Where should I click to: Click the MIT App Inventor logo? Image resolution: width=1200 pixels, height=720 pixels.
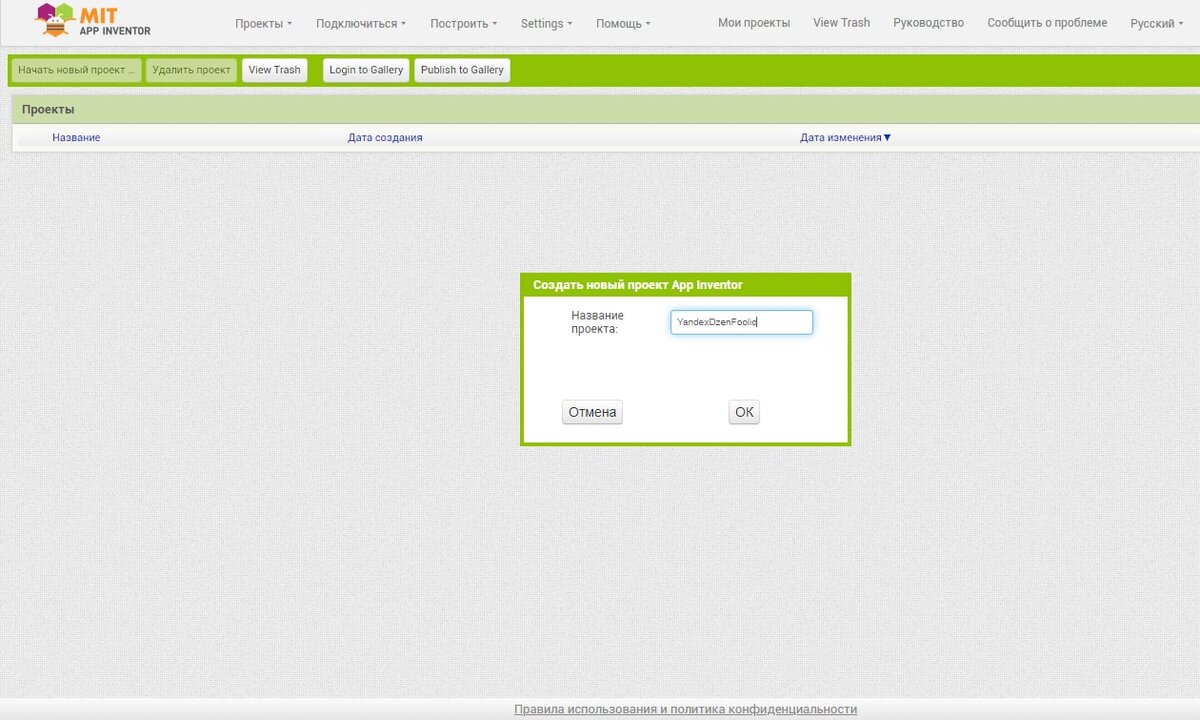click(x=92, y=20)
